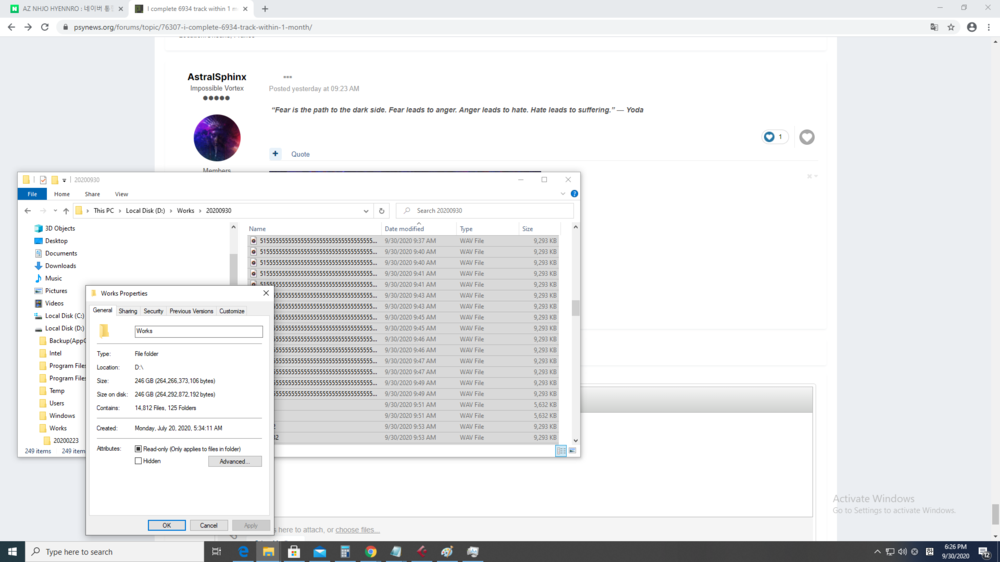
Task: Click the Advanced... button
Action: point(235,462)
